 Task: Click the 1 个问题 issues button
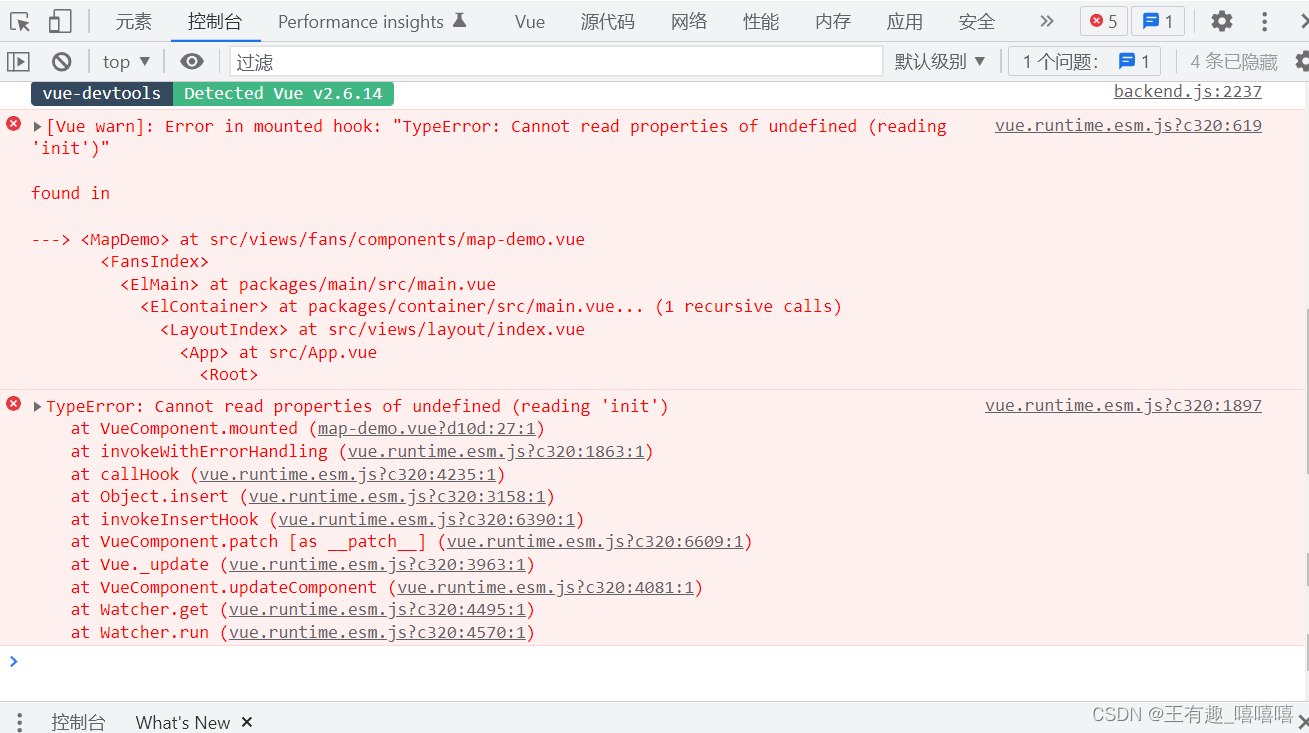(1085, 62)
